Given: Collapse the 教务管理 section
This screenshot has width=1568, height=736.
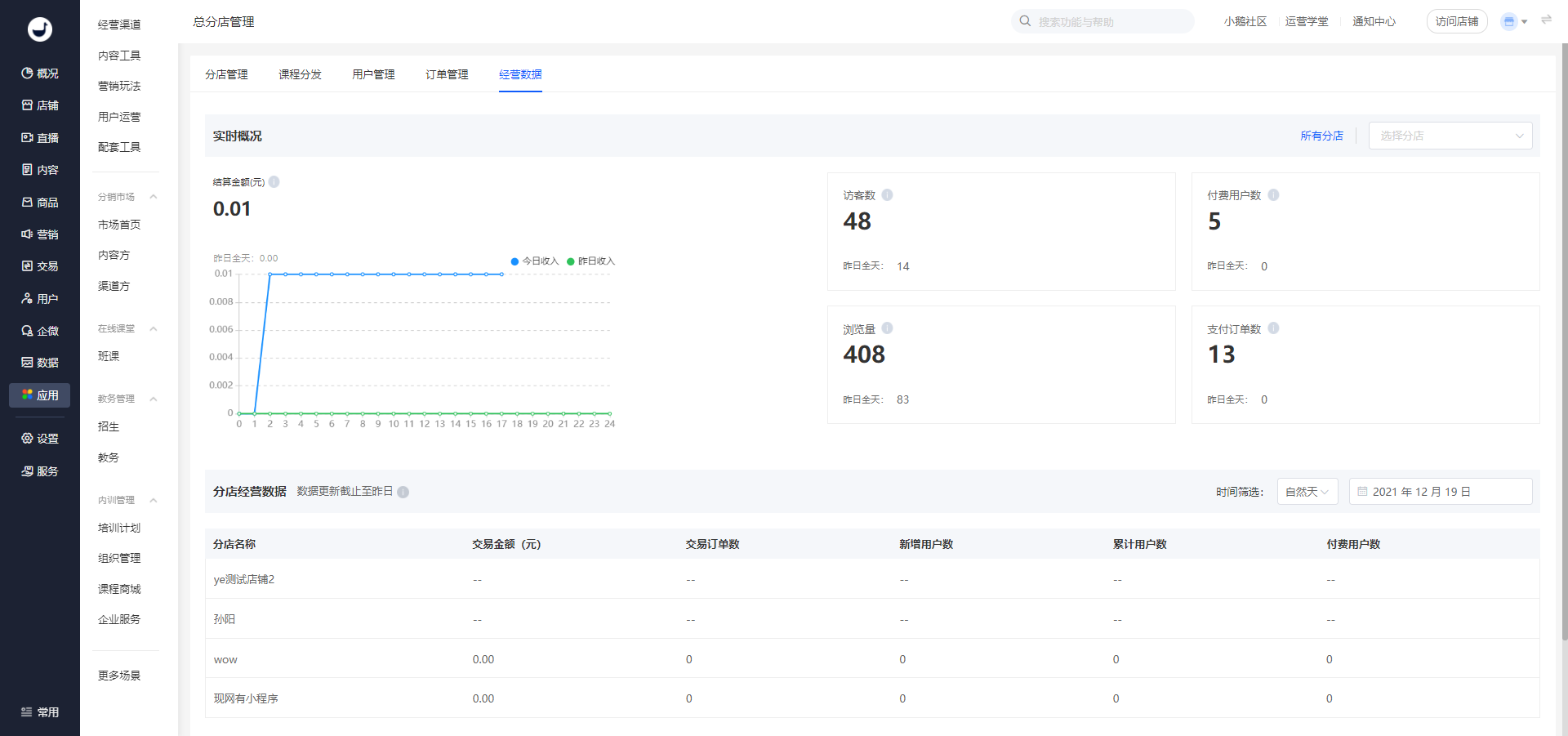Looking at the screenshot, I should 153,399.
